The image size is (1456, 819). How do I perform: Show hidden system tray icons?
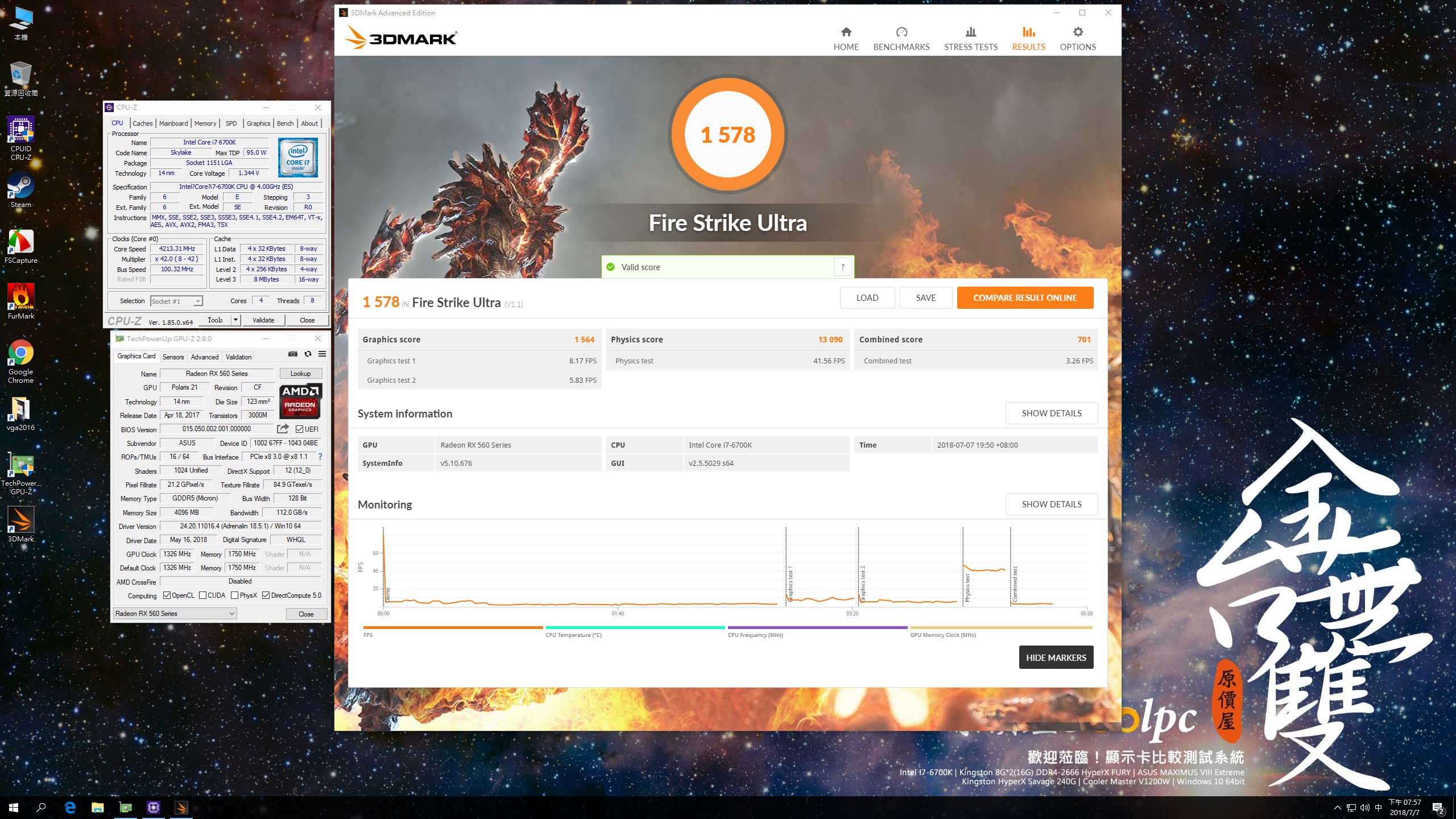[x=1337, y=808]
